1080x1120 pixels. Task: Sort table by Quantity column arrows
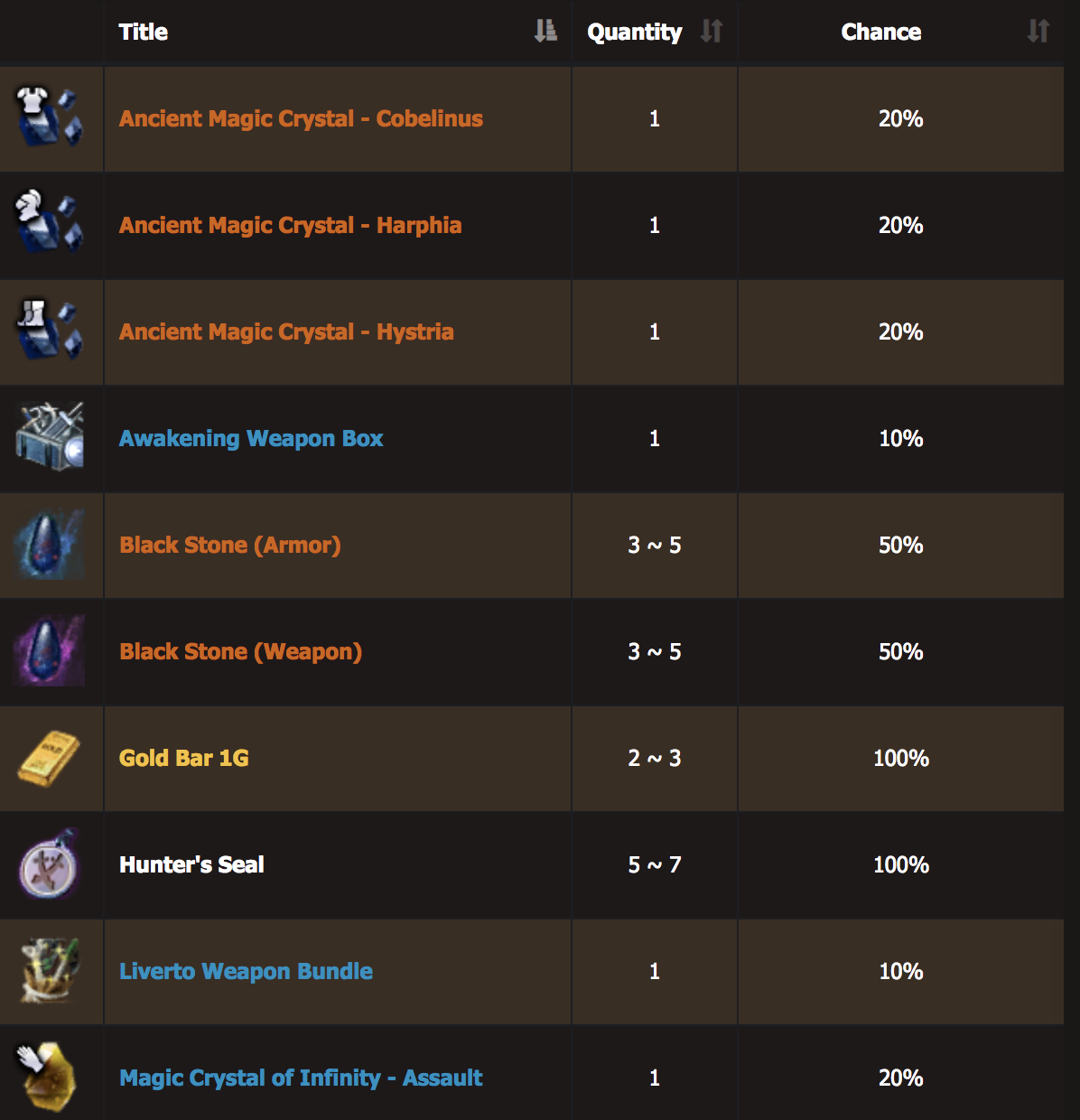click(x=712, y=32)
